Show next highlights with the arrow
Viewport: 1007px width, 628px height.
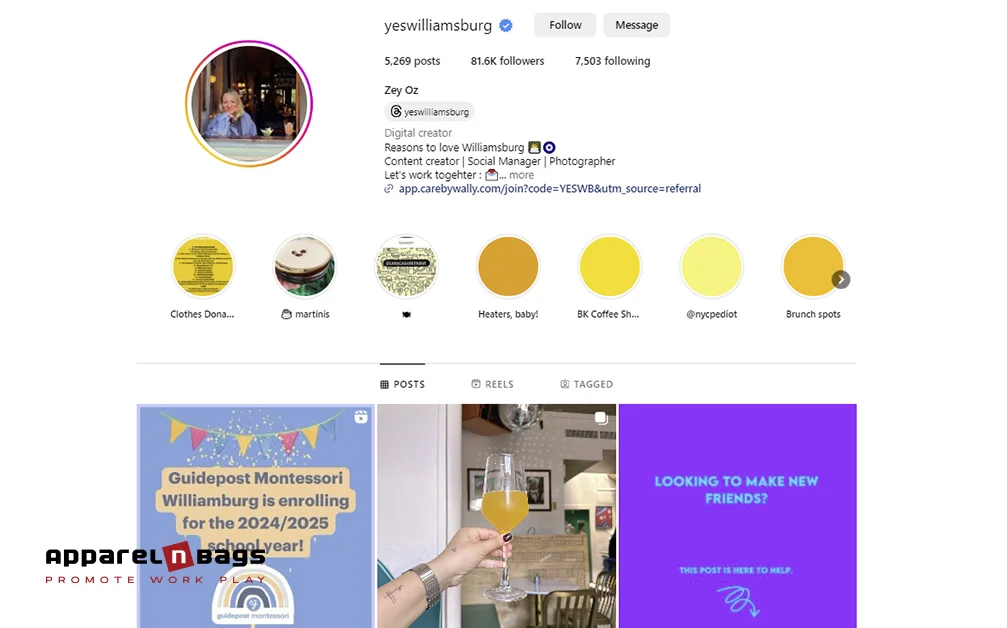pos(841,279)
